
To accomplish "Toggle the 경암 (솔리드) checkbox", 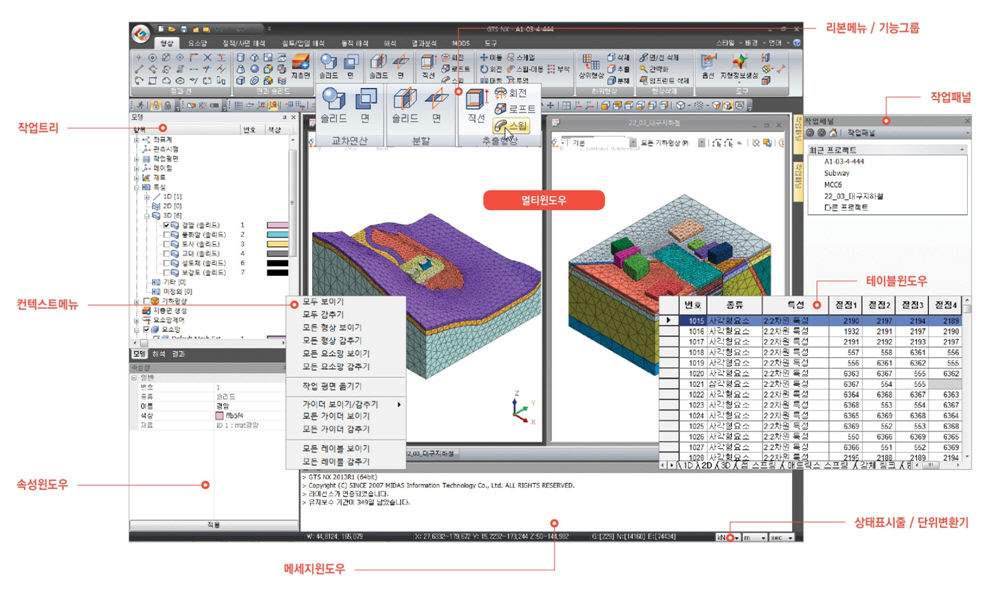I will pos(167,226).
